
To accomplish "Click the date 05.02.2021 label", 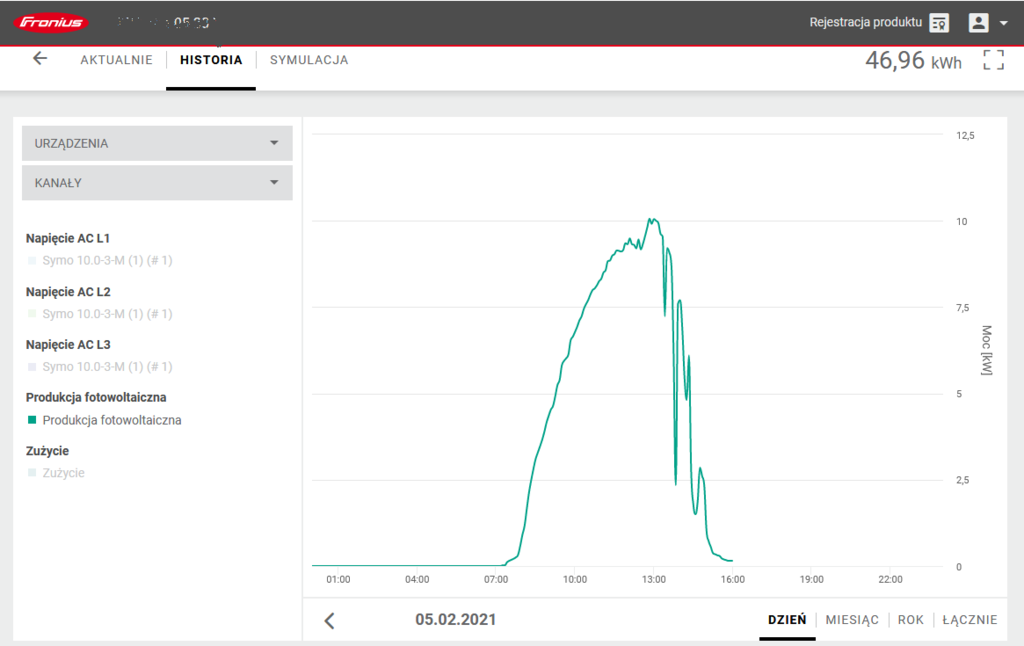I will 455,620.
